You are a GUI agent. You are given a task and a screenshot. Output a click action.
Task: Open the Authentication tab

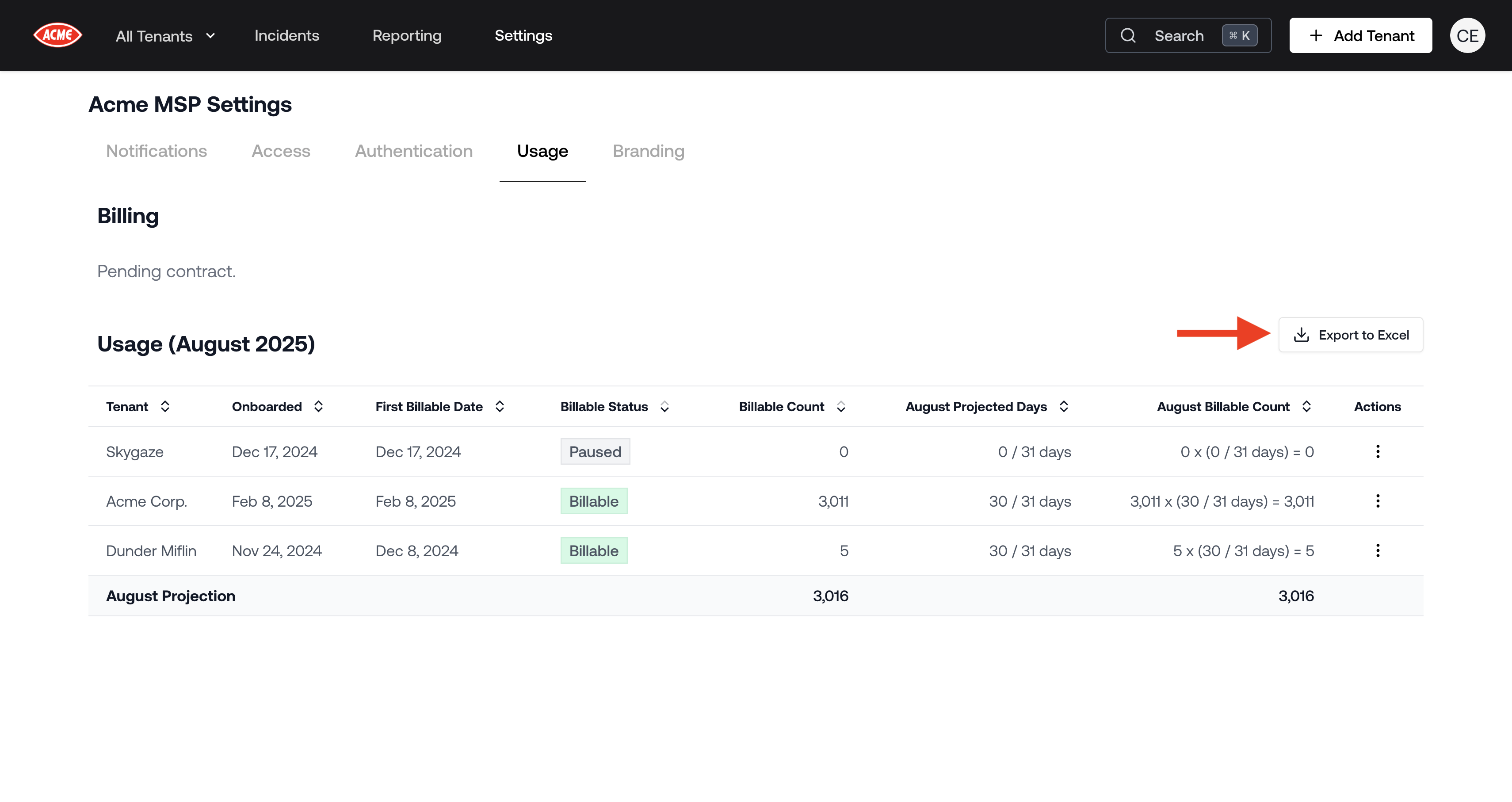pos(413,151)
